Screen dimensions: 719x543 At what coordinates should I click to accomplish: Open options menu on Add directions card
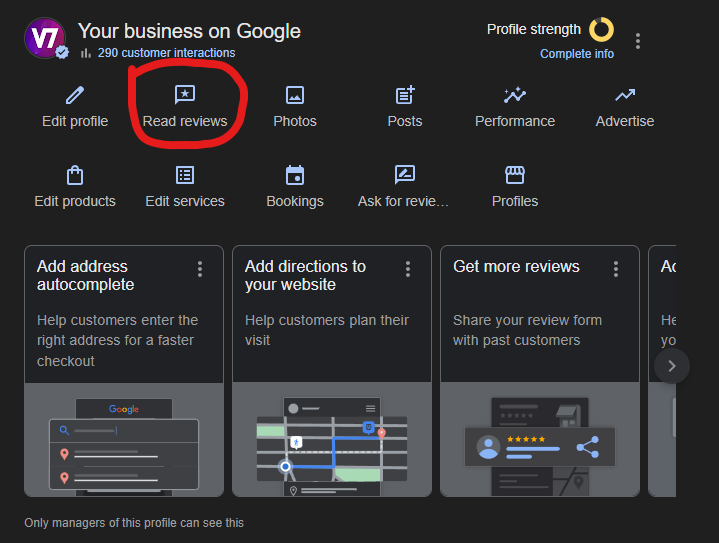408,269
